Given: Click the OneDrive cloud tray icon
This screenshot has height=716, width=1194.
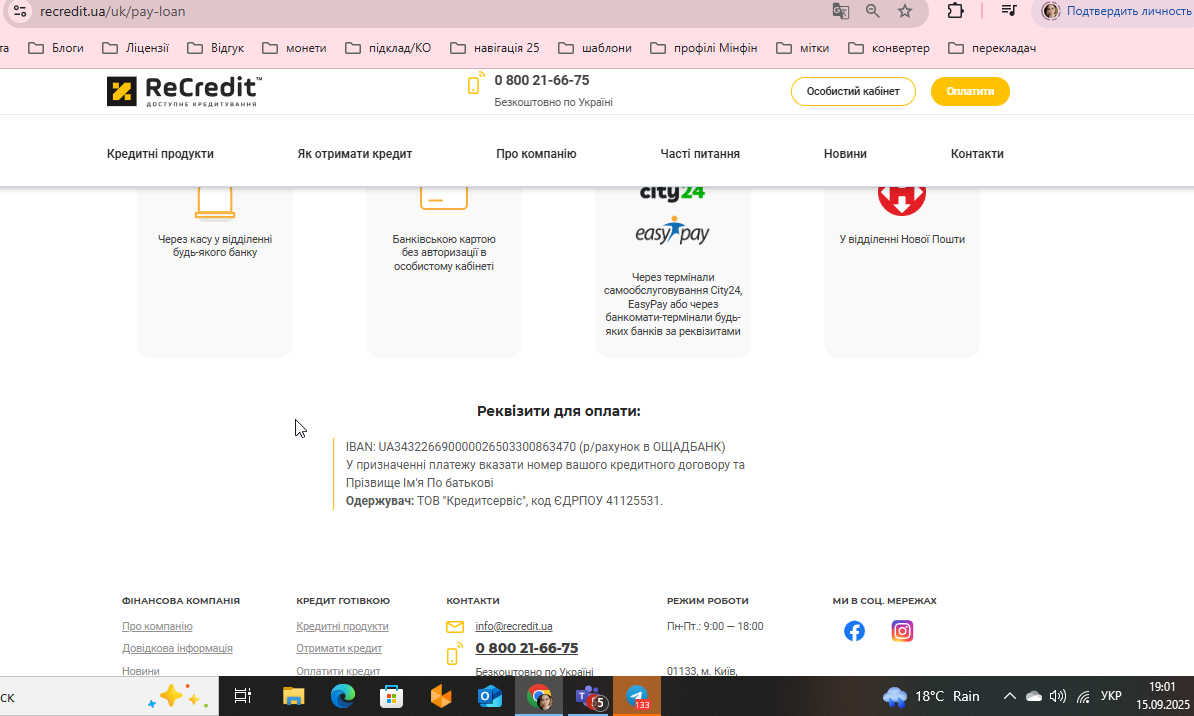Looking at the screenshot, I should point(1033,696).
